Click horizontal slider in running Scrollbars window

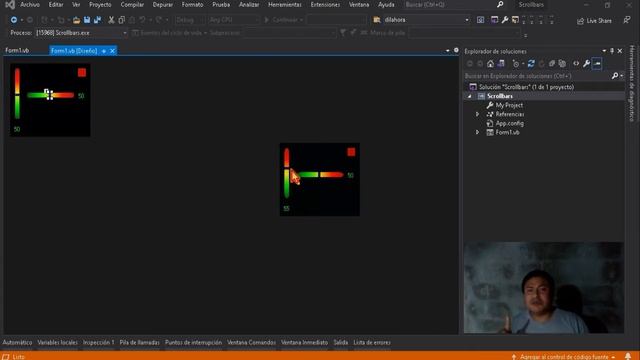pos(321,175)
